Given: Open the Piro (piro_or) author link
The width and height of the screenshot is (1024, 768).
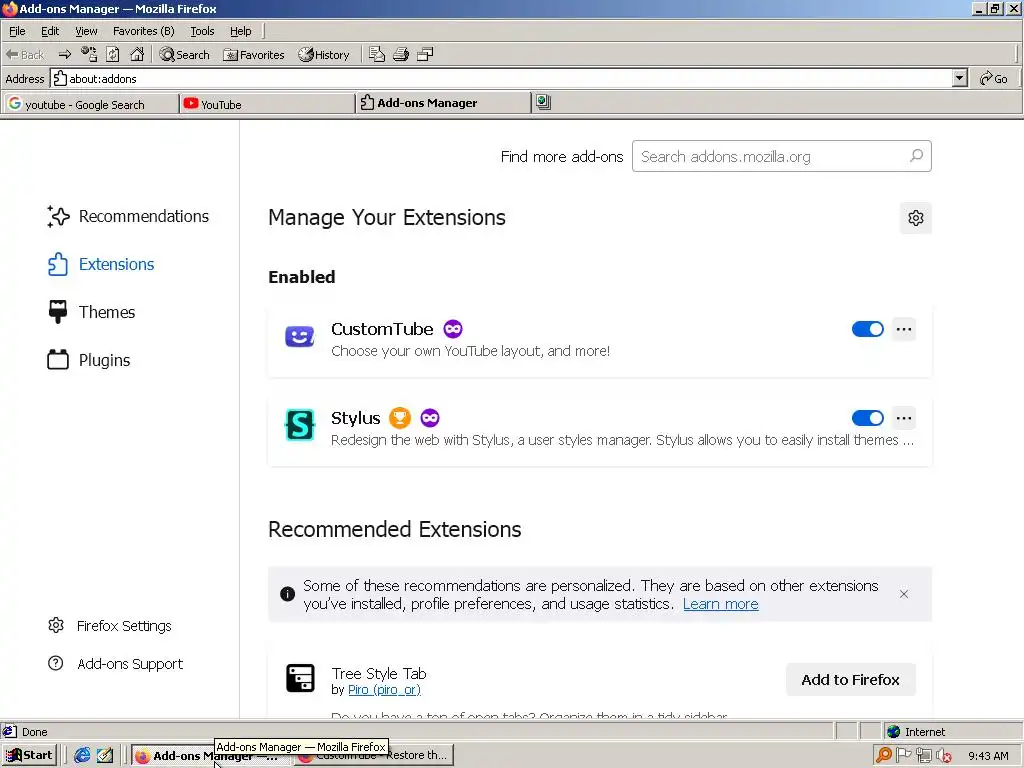Looking at the screenshot, I should click(x=384, y=690).
